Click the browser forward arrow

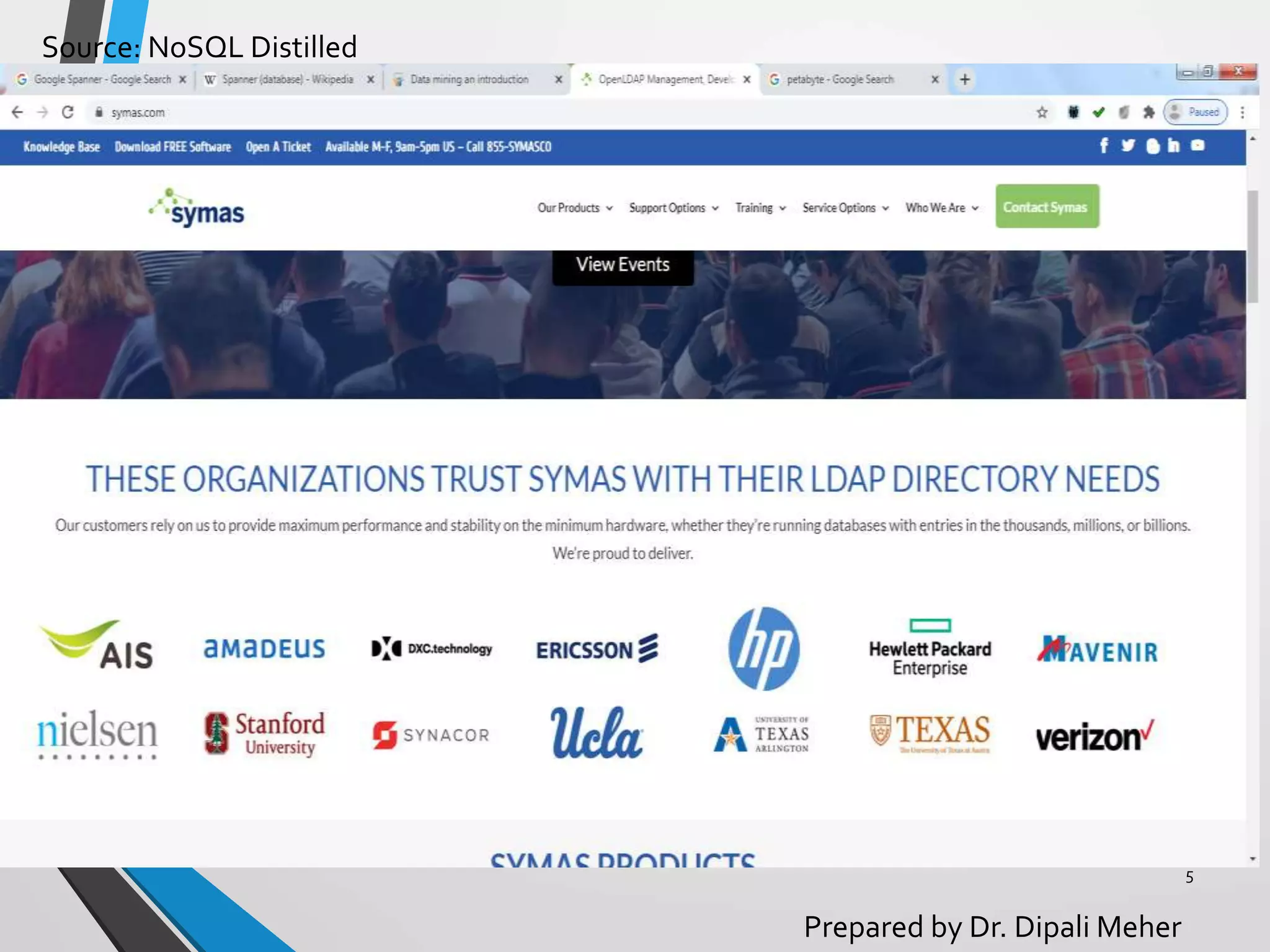tap(42, 112)
